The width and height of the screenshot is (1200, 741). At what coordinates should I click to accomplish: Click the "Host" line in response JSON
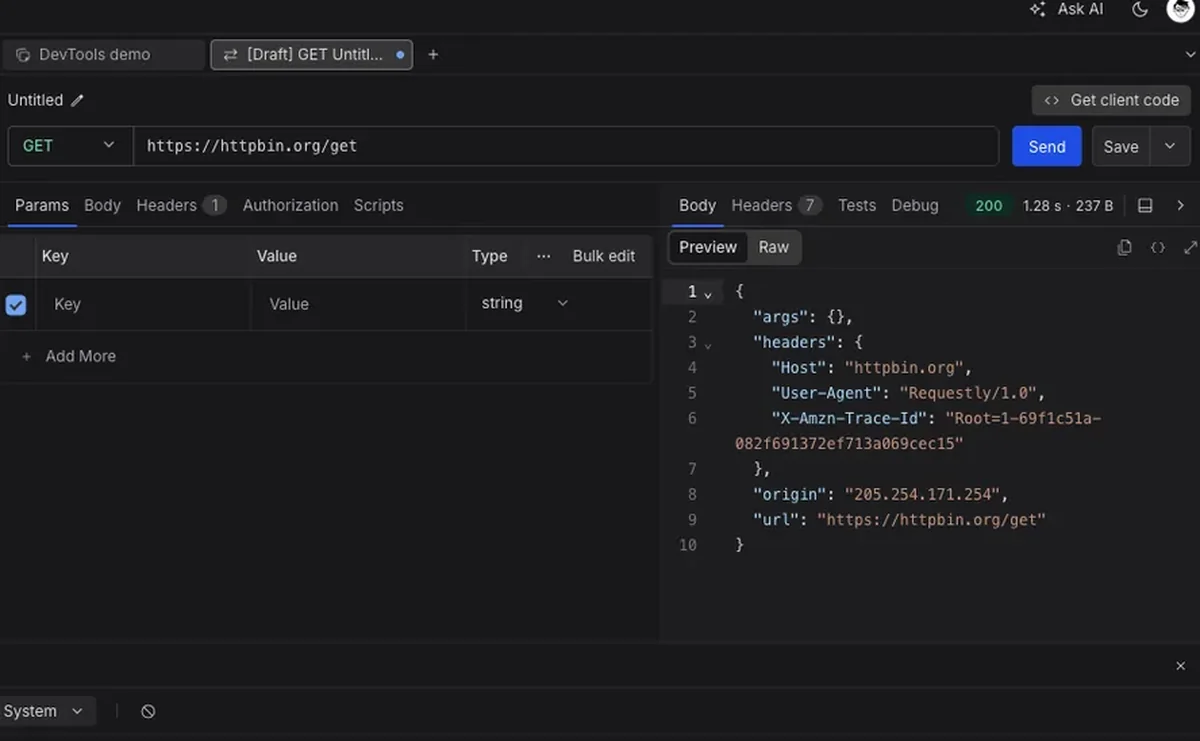pyautogui.click(x=871, y=368)
